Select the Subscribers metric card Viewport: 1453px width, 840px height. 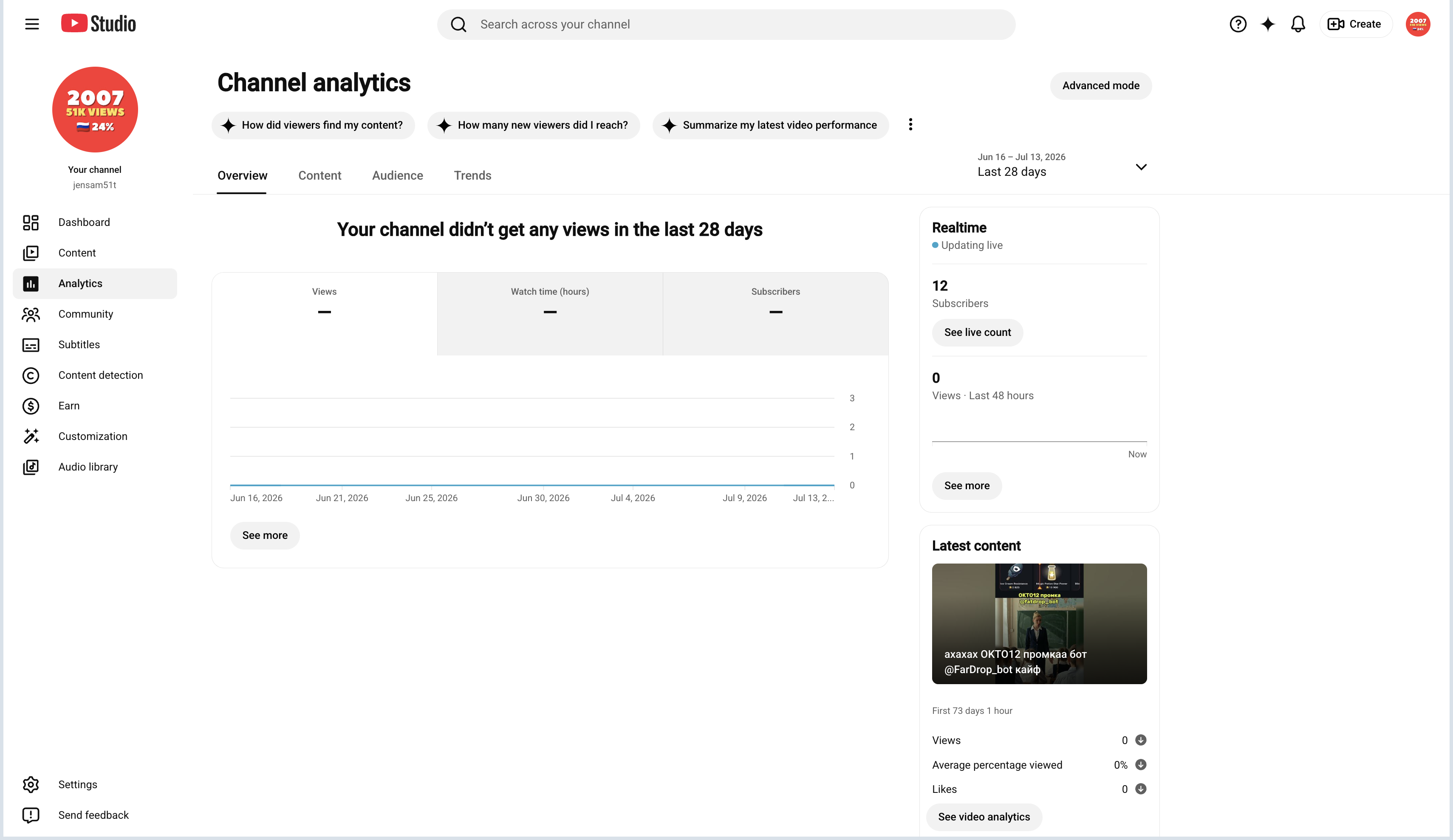(775, 314)
